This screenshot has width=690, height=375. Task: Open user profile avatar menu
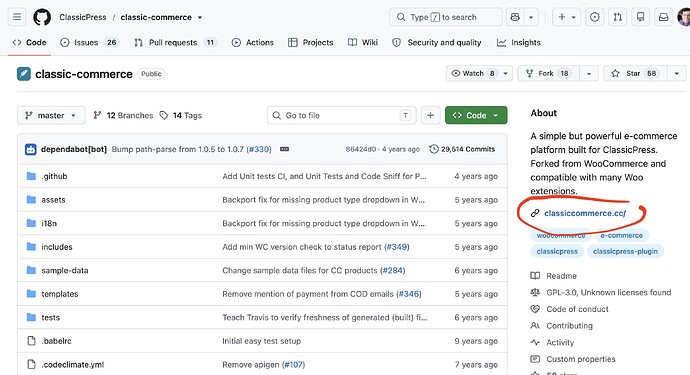(x=684, y=17)
